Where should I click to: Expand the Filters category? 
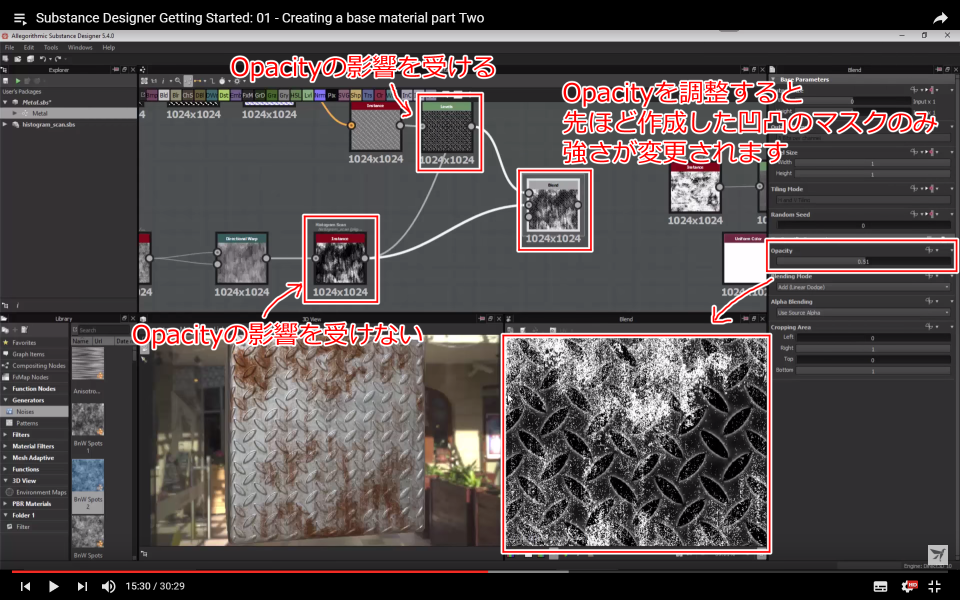[6, 435]
